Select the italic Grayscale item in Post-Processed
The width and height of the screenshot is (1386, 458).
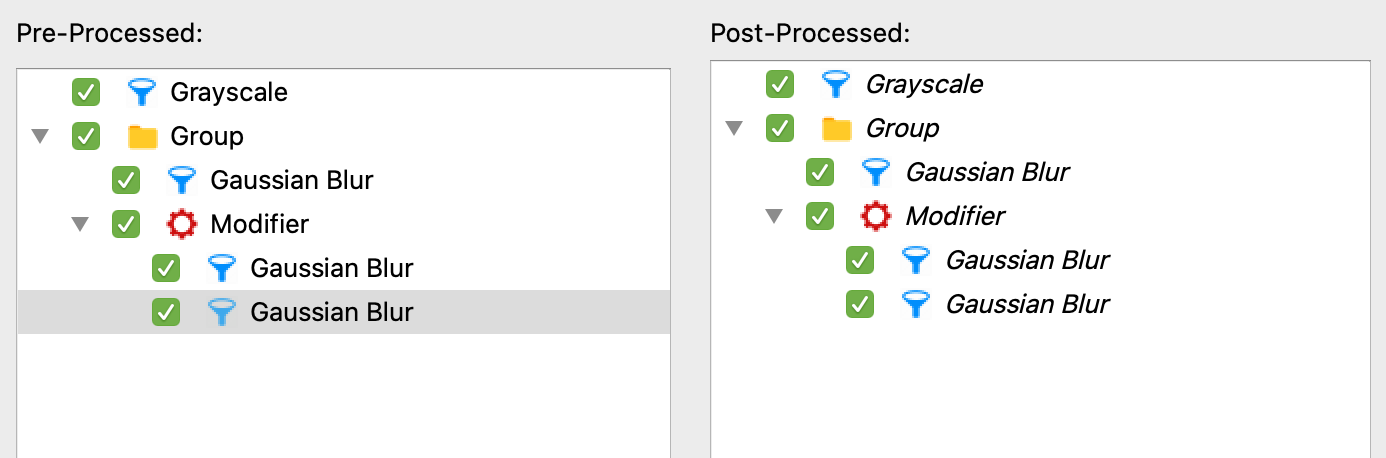pos(924,84)
